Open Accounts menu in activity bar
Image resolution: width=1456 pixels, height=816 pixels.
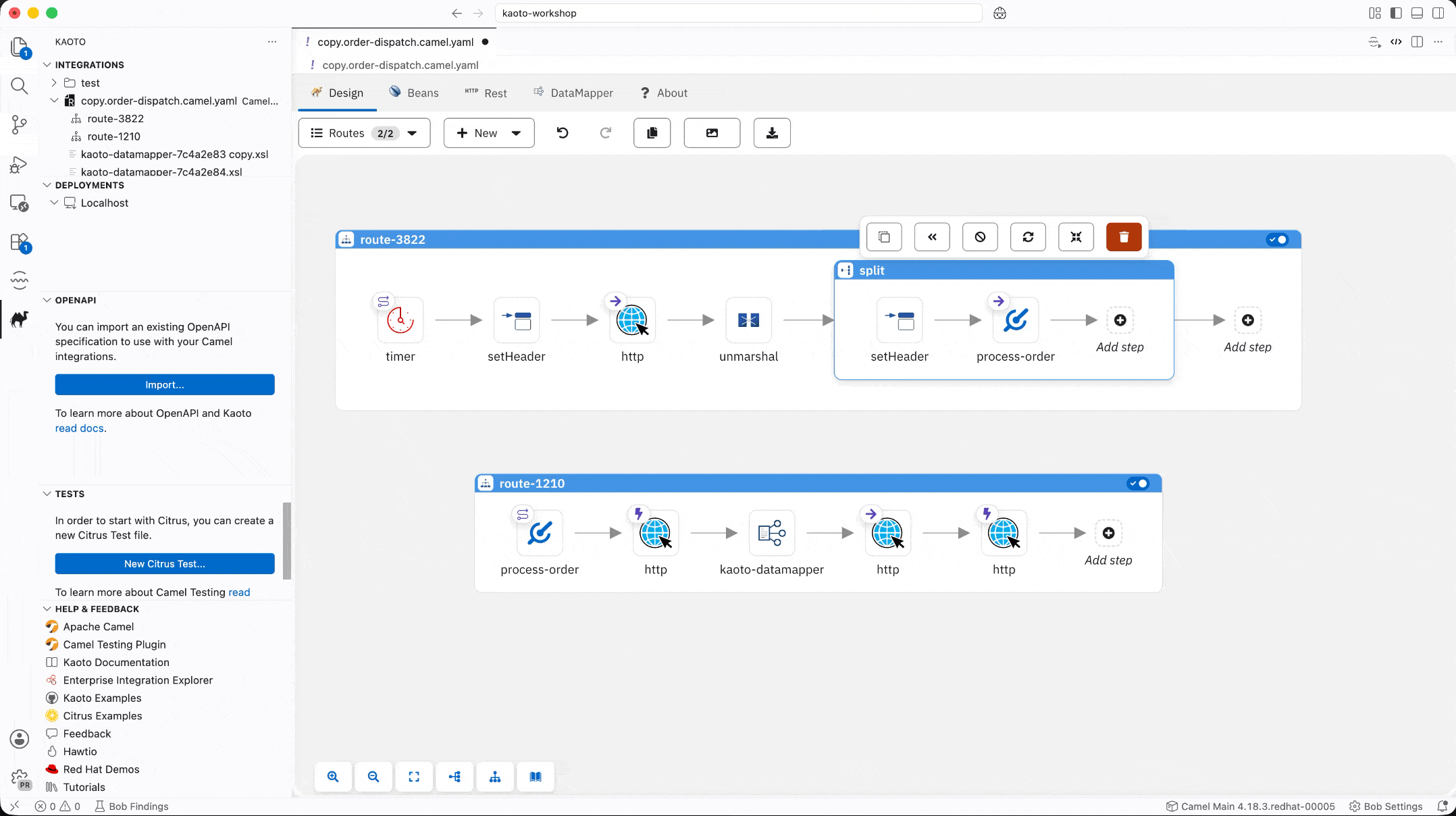click(20, 739)
